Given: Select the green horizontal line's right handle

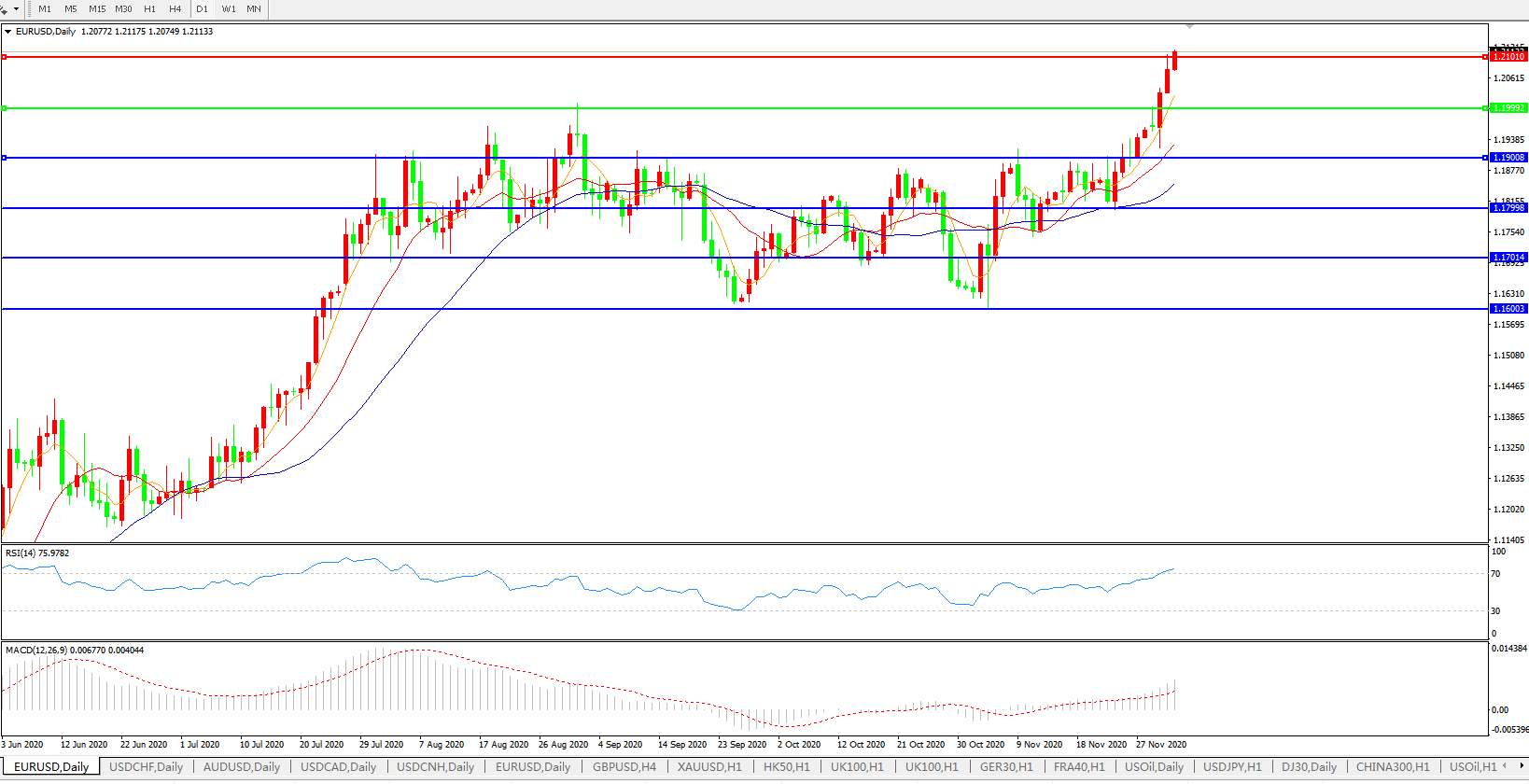Looking at the screenshot, I should (1485, 108).
